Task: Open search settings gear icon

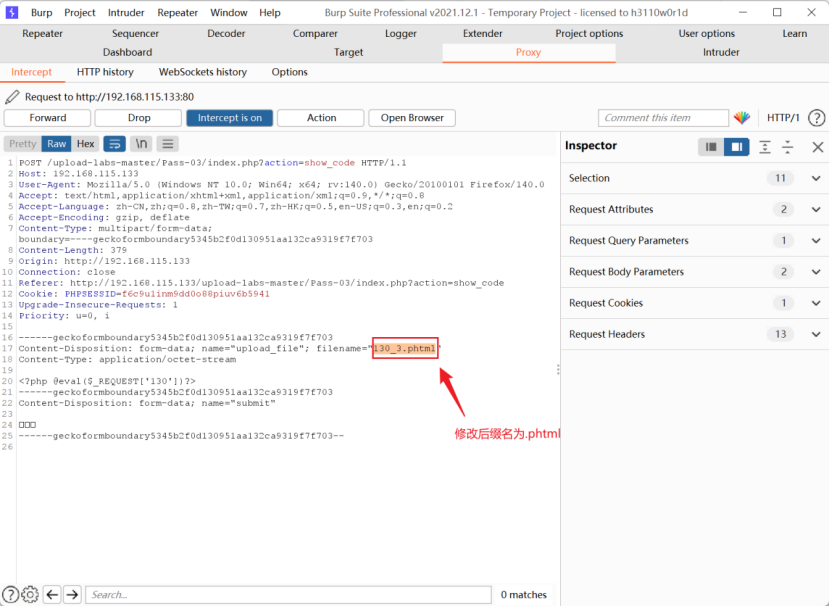Action: click(30, 594)
